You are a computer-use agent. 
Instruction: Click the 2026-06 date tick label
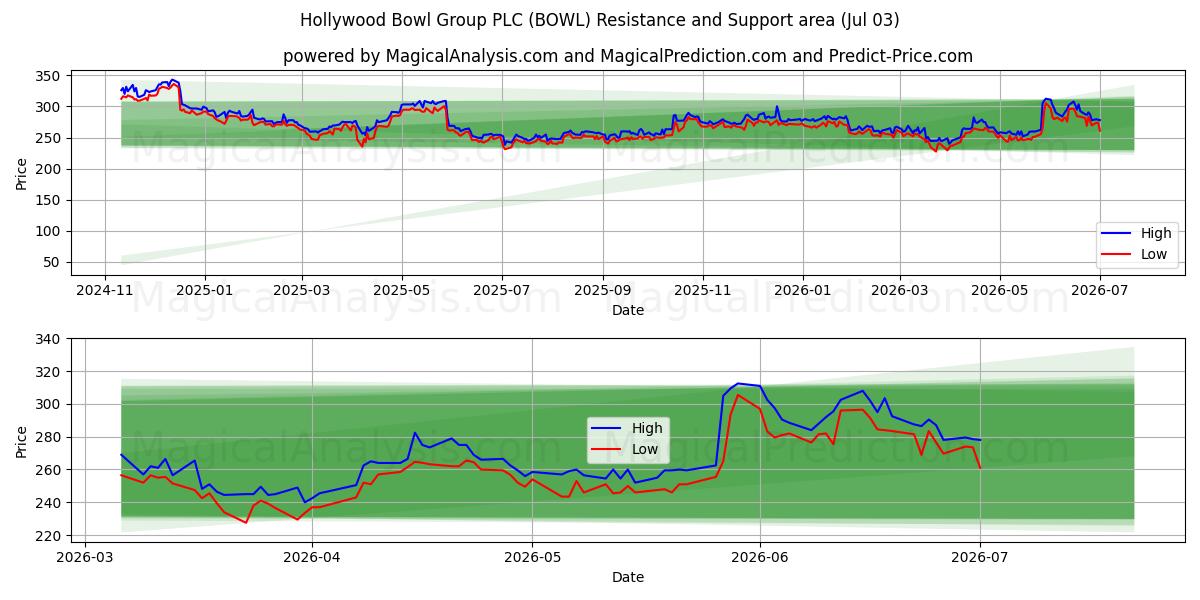tap(760, 557)
